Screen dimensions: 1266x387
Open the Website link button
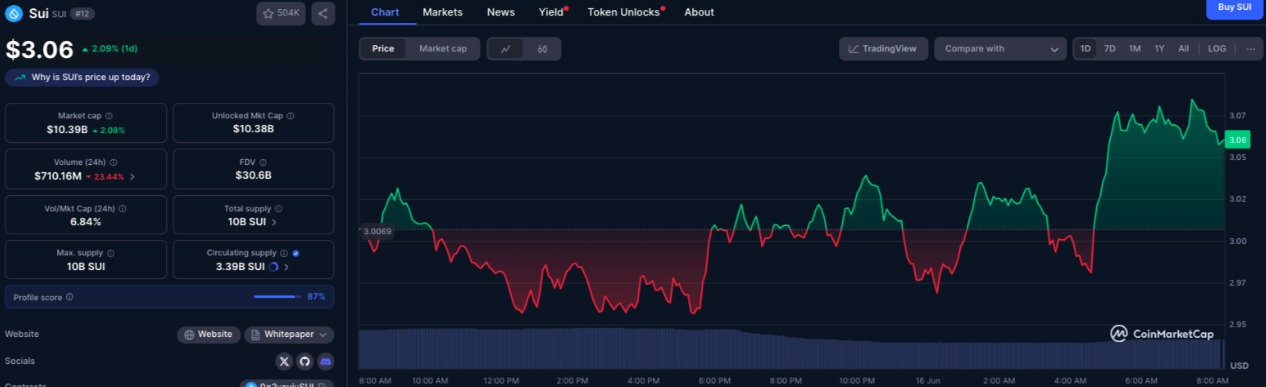tap(208, 334)
